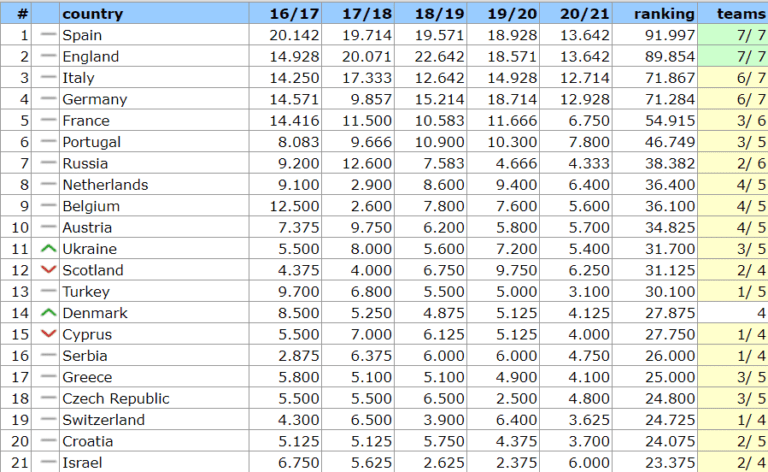Click the red down arrow beside Cyprus

[x=48, y=334]
